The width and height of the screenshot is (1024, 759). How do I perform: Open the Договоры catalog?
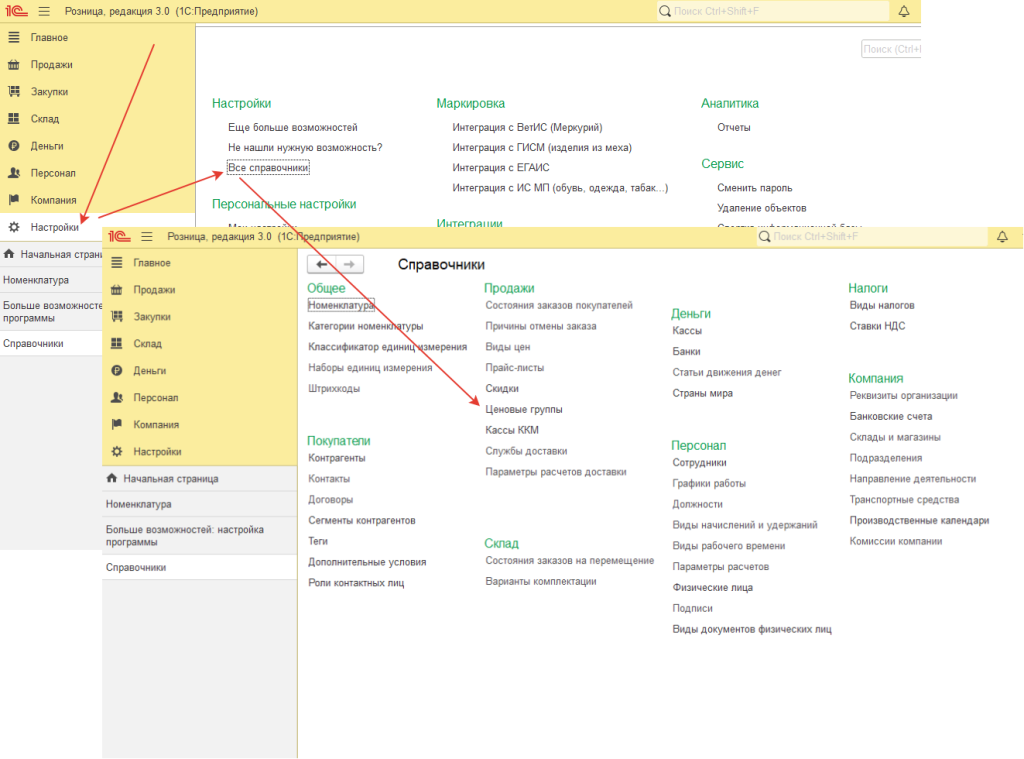coord(330,500)
